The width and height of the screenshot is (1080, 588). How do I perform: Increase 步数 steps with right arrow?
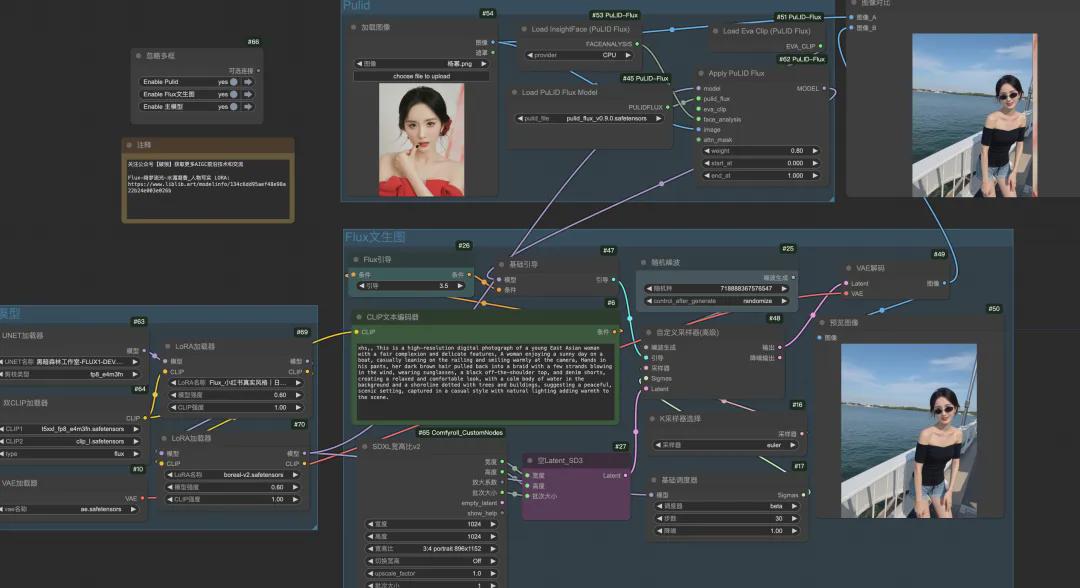click(795, 518)
